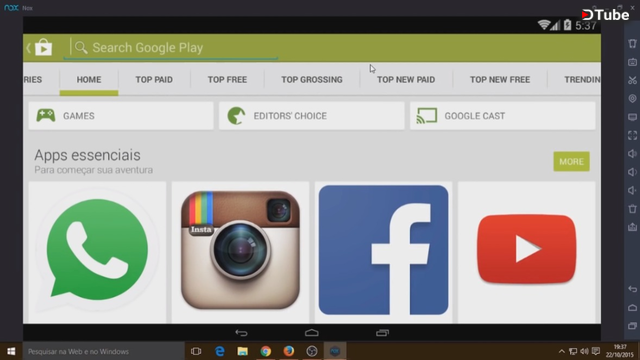
Task: Click the MORE button for Apps essenciais
Action: pos(571,162)
